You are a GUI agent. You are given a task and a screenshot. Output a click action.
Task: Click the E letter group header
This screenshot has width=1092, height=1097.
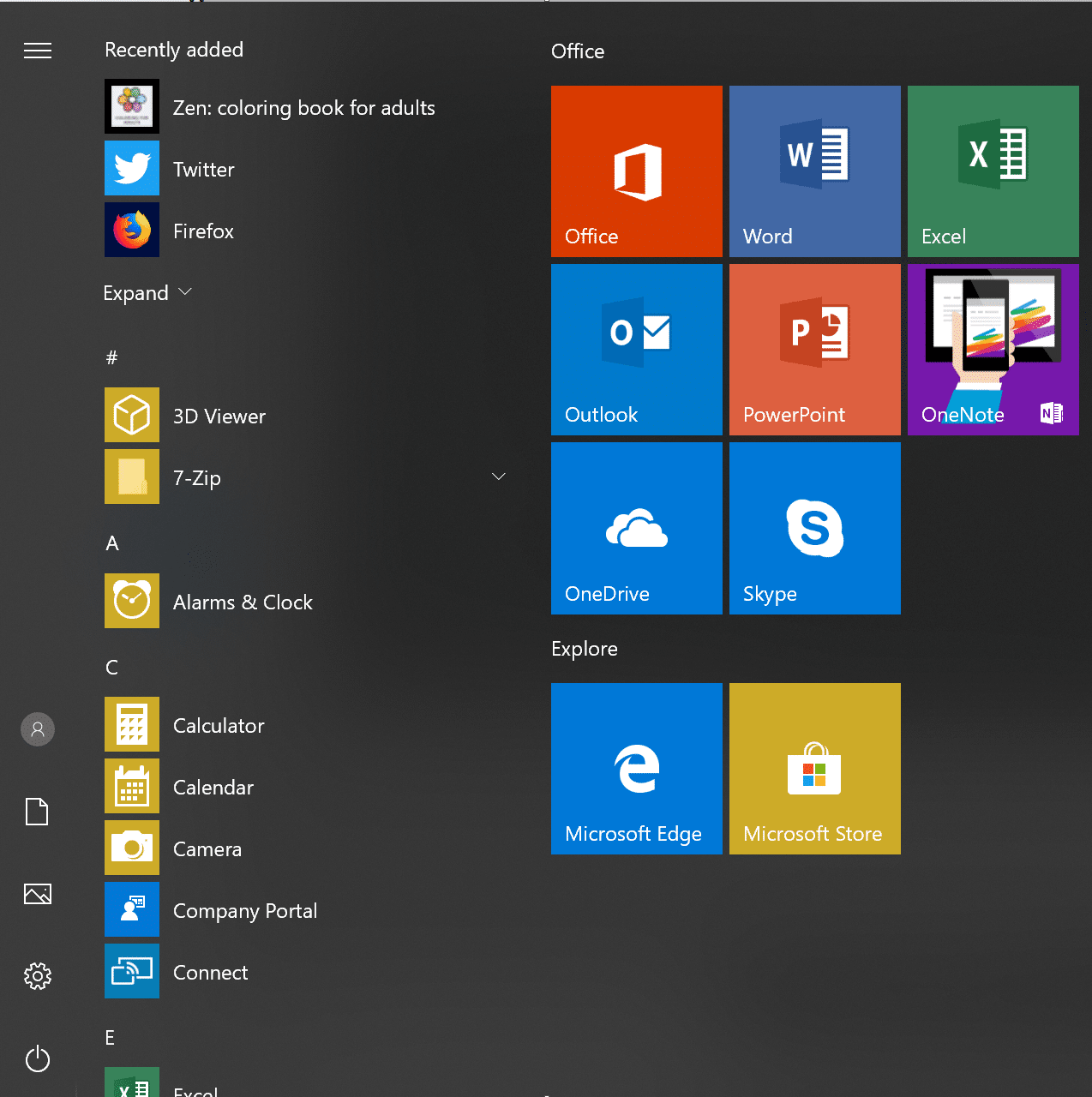pos(110,1038)
